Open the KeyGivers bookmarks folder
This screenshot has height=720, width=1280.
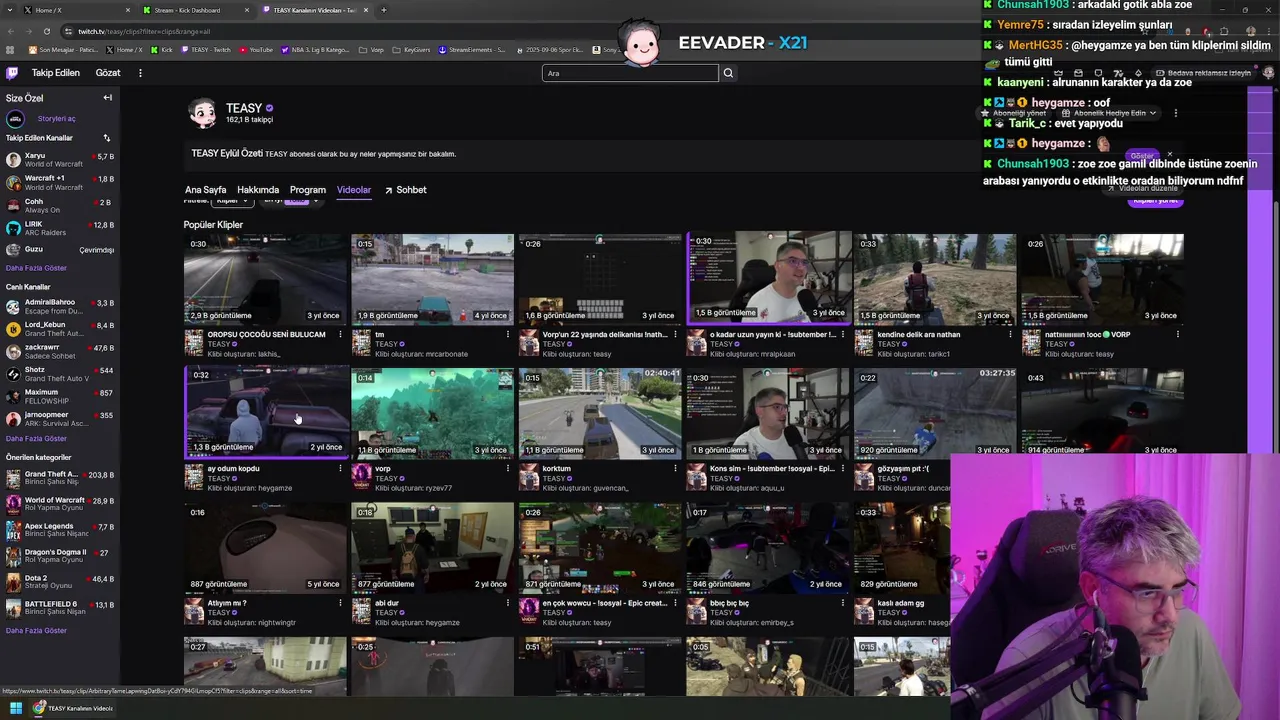click(x=411, y=49)
